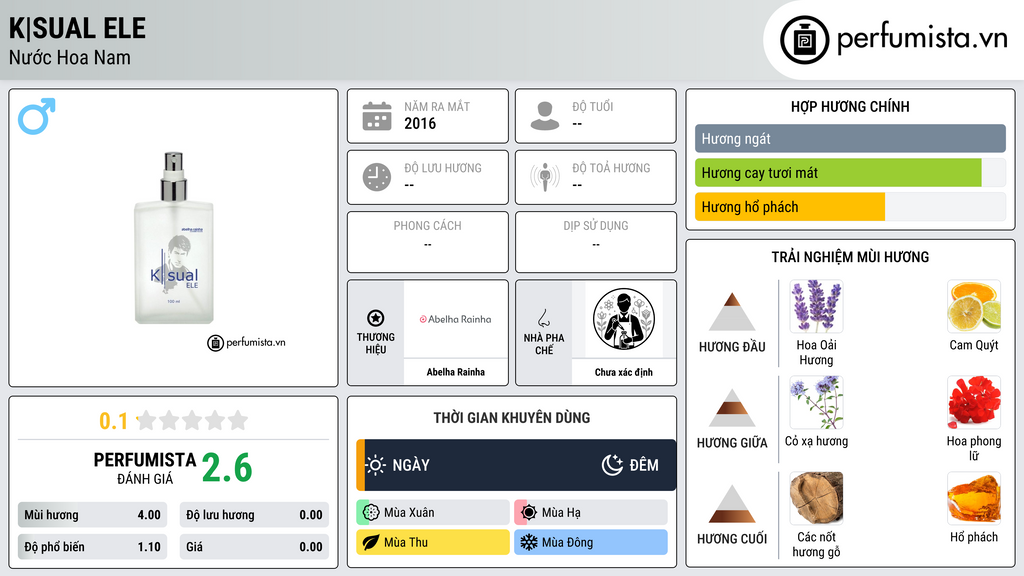Click the Hợp hương chính heading
This screenshot has width=1024, height=576.
(x=850, y=106)
